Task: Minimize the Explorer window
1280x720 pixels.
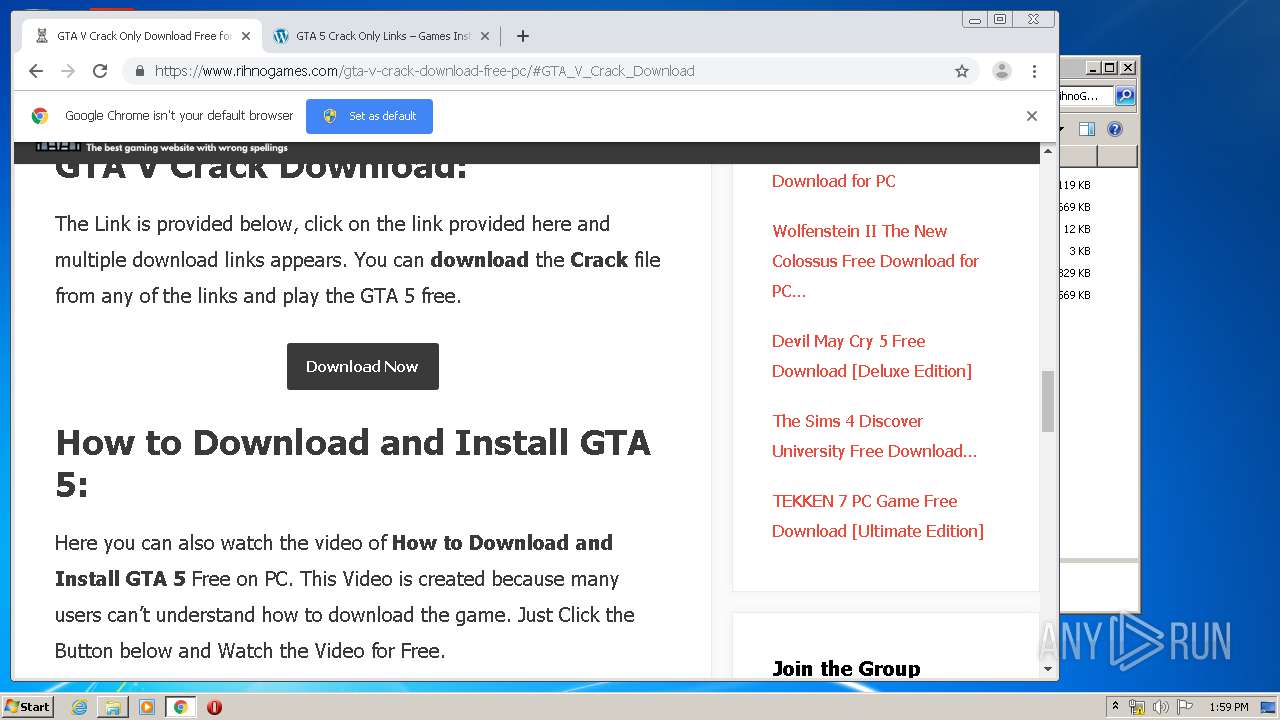Action: 1093,68
